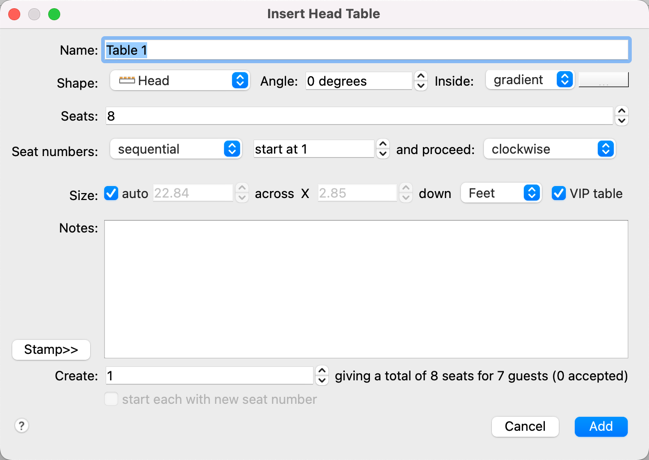Open the Shape dropdown showing Head
Viewport: 649px width, 460px height.
tap(180, 81)
